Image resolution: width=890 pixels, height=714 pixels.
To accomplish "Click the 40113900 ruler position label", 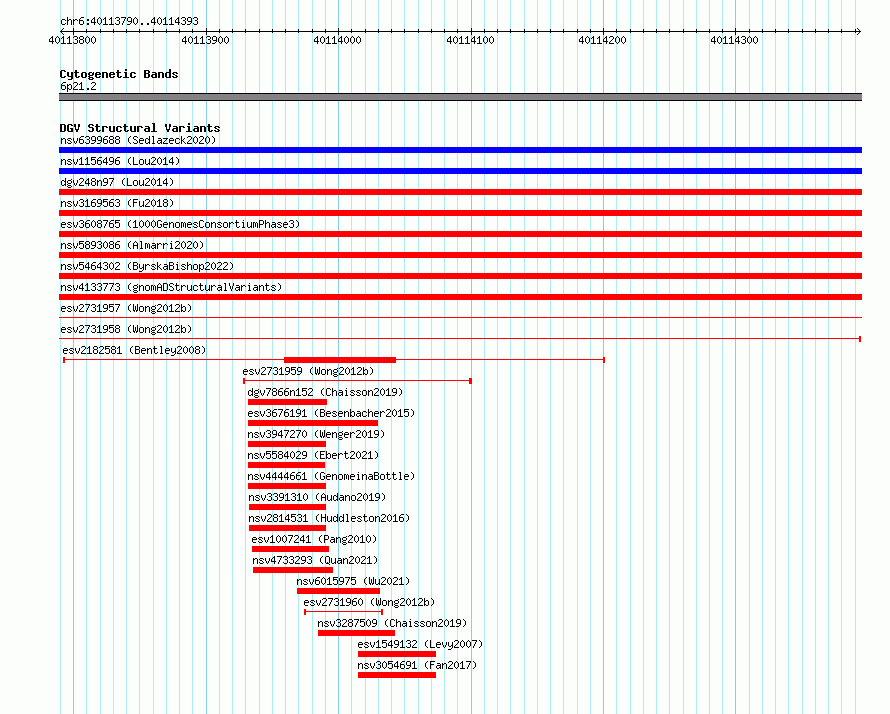I will click(x=205, y=40).
